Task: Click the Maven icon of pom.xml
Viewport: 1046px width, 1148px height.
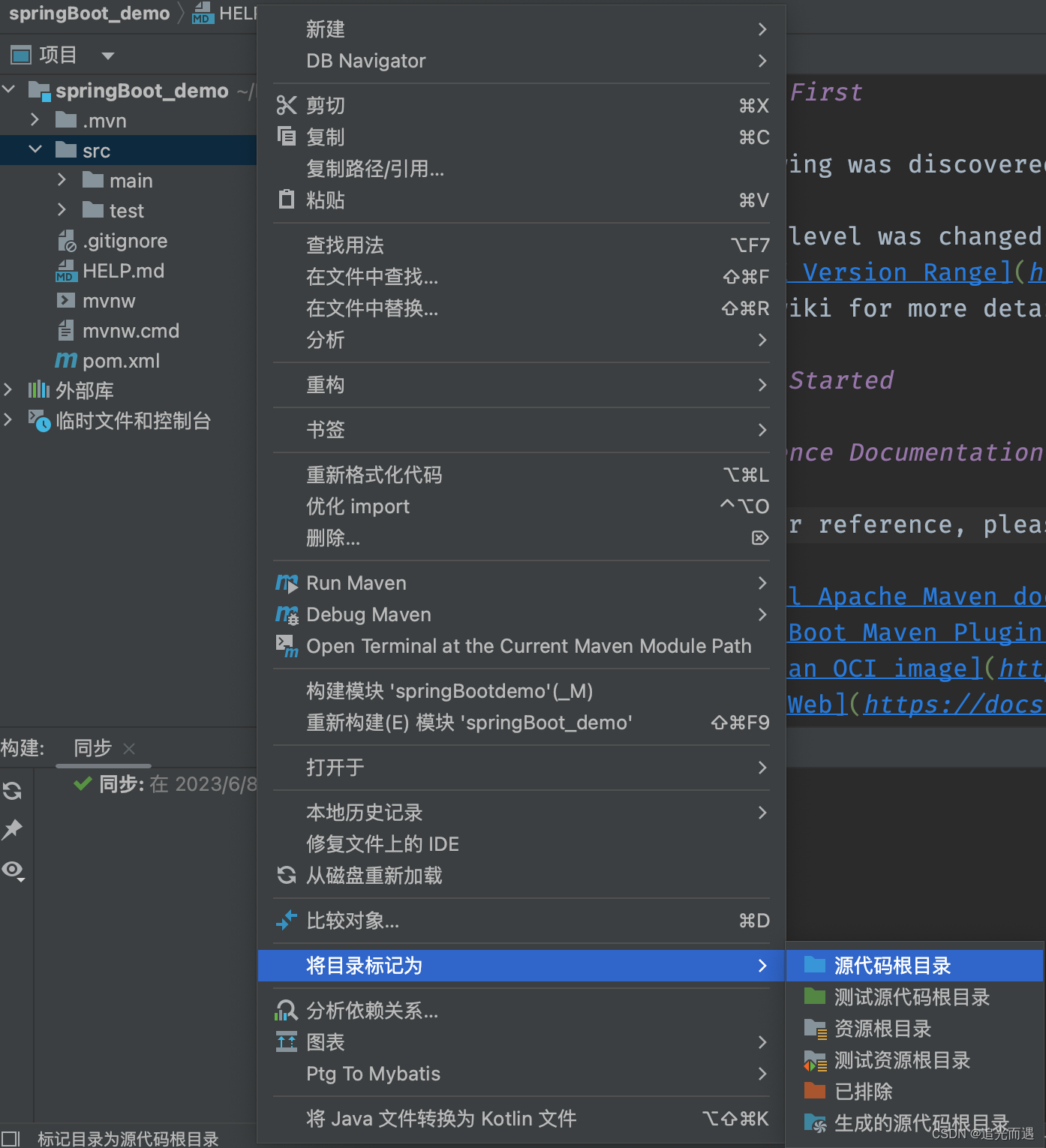Action: (x=66, y=360)
